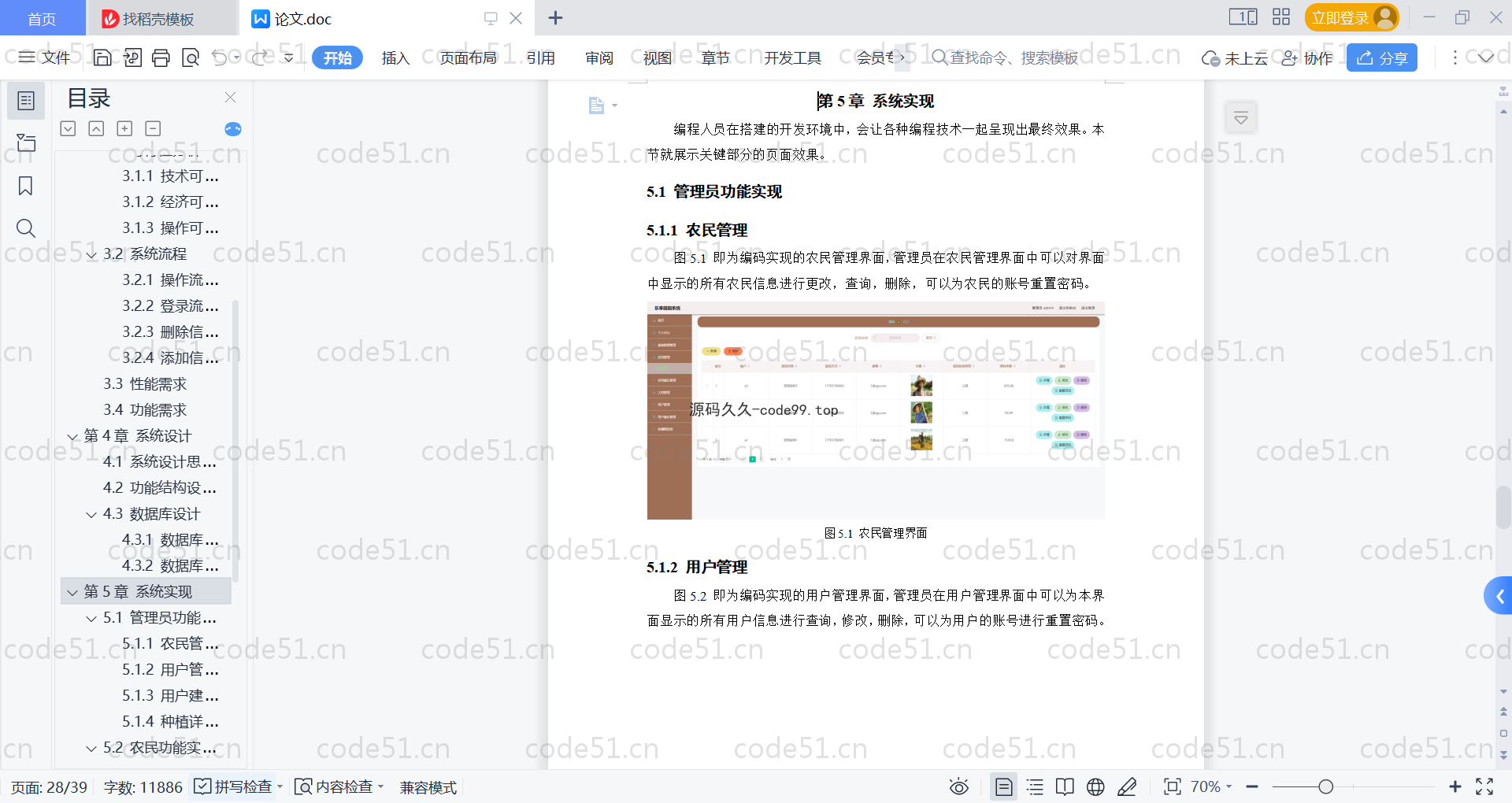Switch to the 页面布局 ribbon tab
Screen dimensions: 1512x803
468,57
